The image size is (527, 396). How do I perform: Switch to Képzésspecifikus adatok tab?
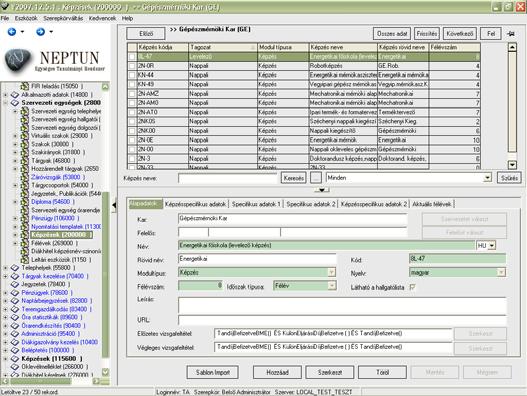[195, 204]
